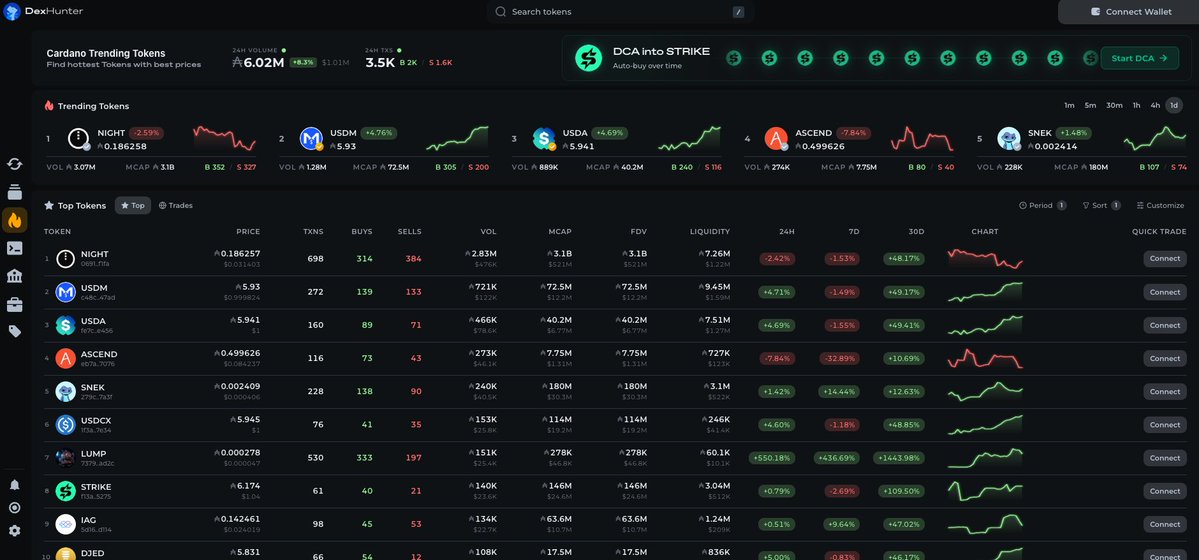Click the 6.02M 24H volume figure
1199x560 pixels.
(258, 63)
